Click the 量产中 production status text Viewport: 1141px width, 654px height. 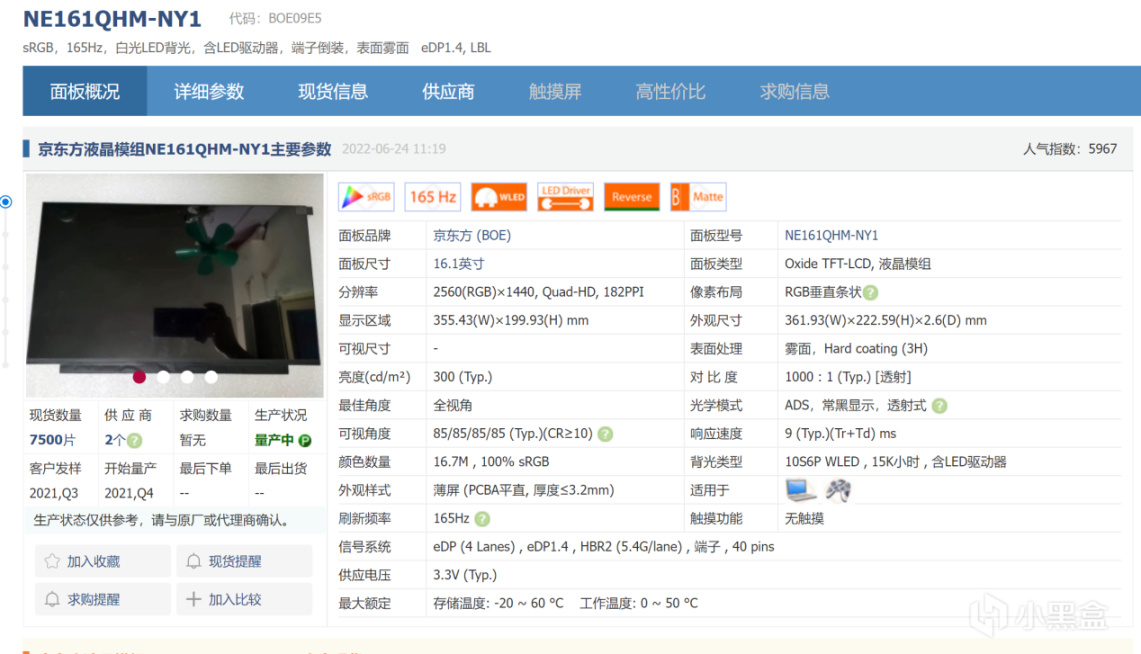click(274, 440)
